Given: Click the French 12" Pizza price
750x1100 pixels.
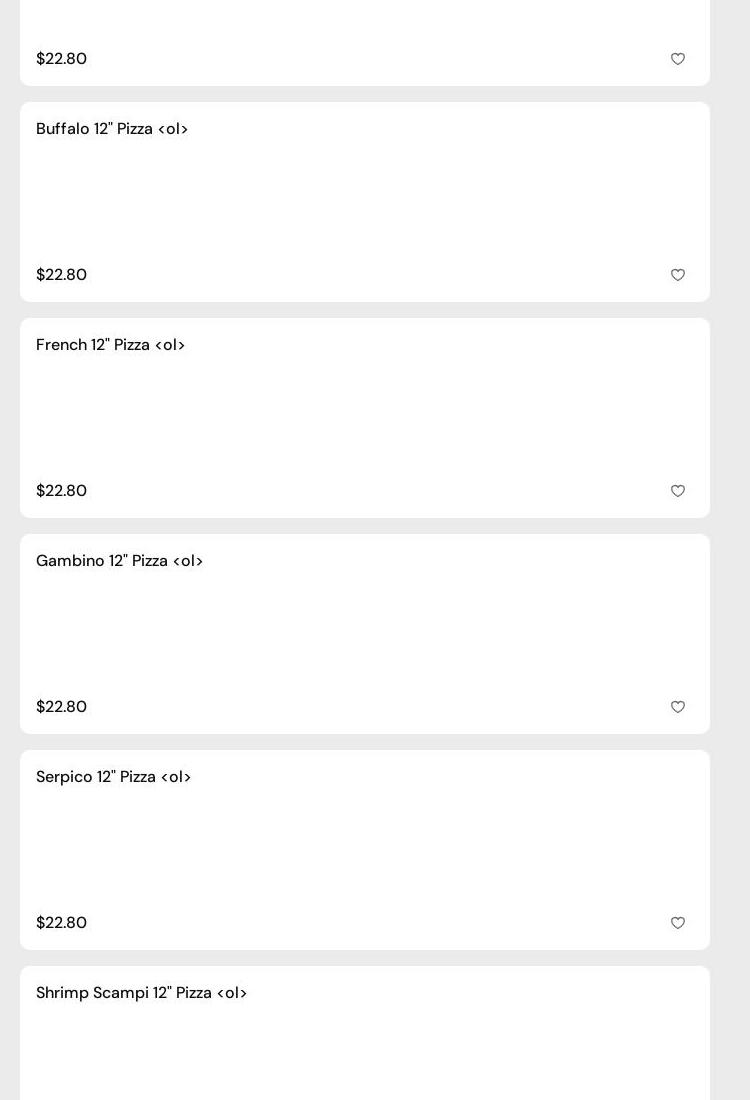Looking at the screenshot, I should pos(61,491).
